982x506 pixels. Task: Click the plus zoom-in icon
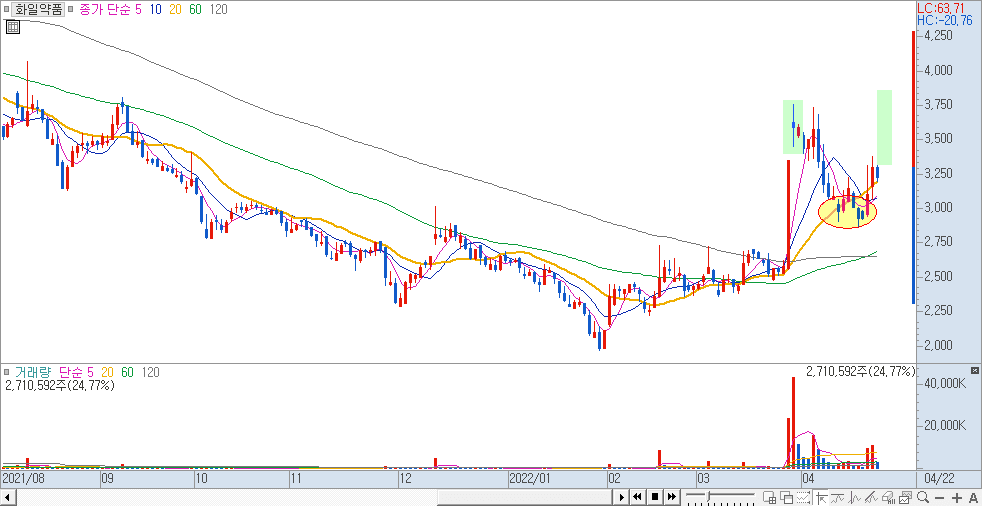[956, 498]
